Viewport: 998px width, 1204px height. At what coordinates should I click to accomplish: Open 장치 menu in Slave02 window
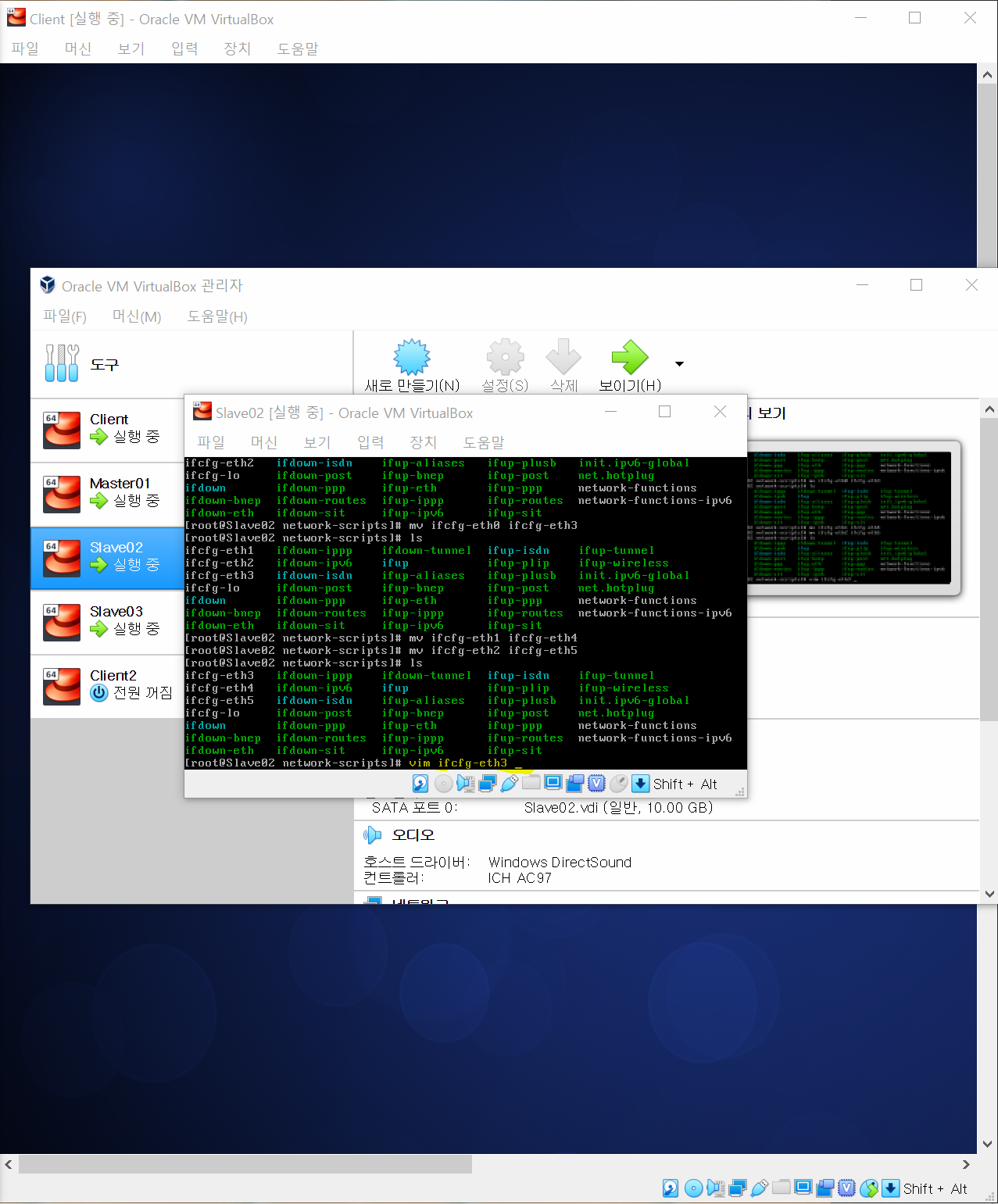click(424, 442)
